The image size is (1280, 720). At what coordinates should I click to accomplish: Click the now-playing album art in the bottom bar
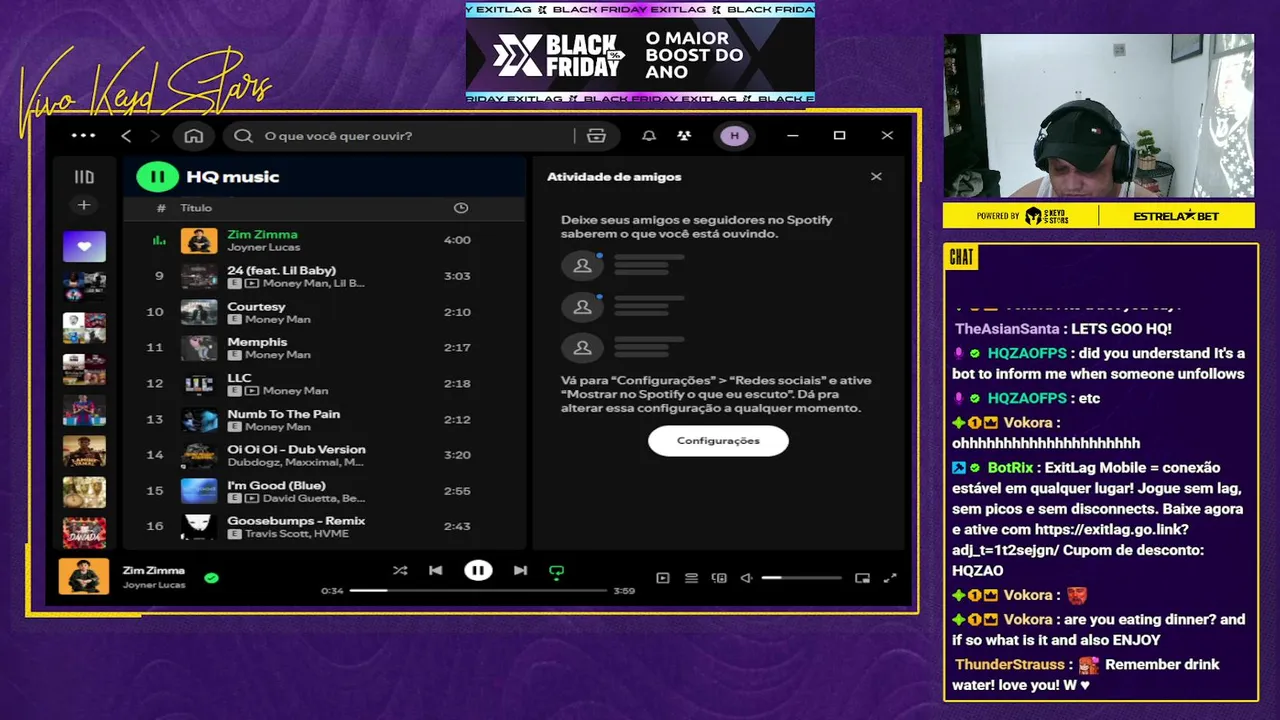coord(84,577)
